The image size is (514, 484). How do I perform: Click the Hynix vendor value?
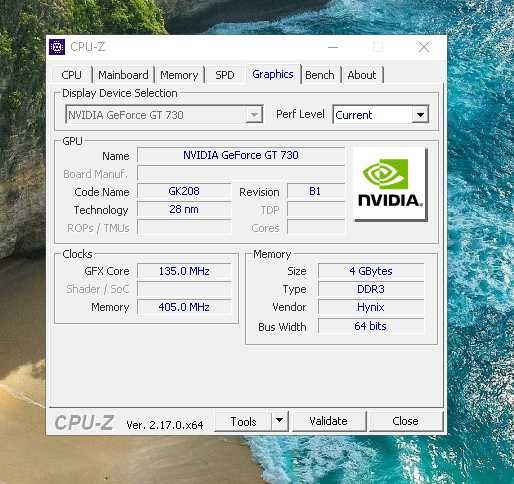371,307
